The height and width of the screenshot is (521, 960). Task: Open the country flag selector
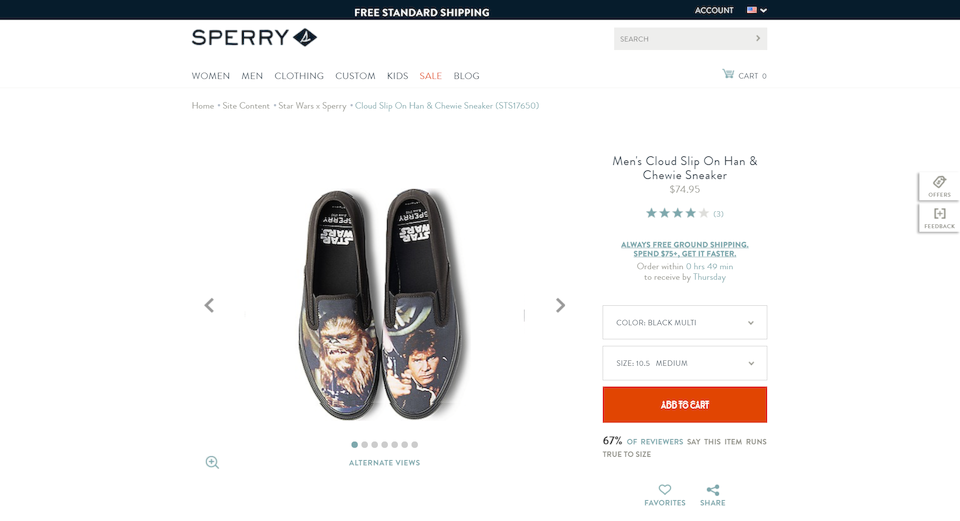click(756, 10)
